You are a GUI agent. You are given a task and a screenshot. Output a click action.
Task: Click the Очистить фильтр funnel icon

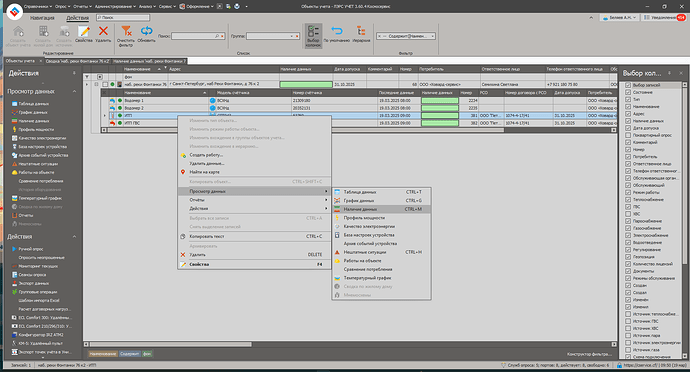126,31
